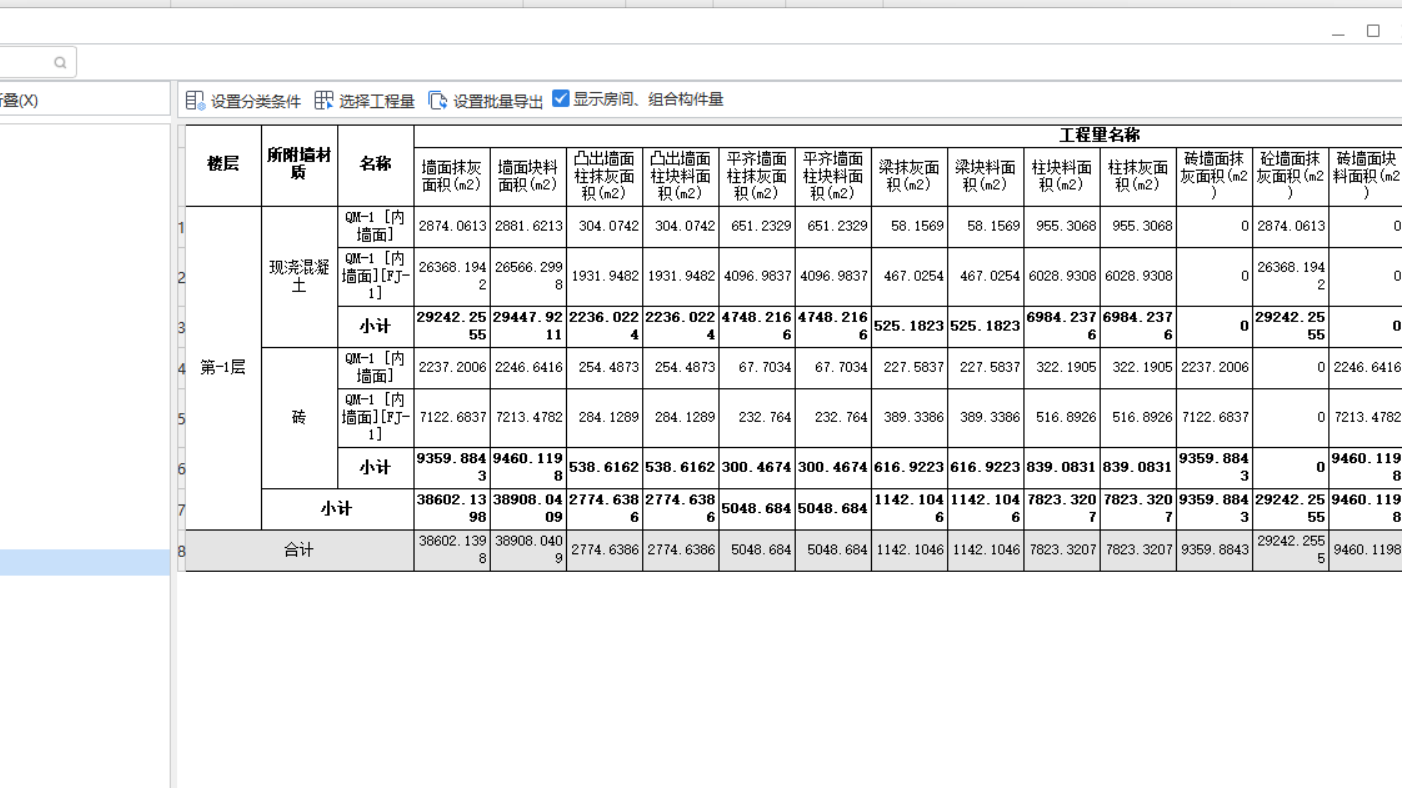Select the 平齐墙面柱抹灰面积 column header
Screen dimensions: 1402x788
(757, 176)
